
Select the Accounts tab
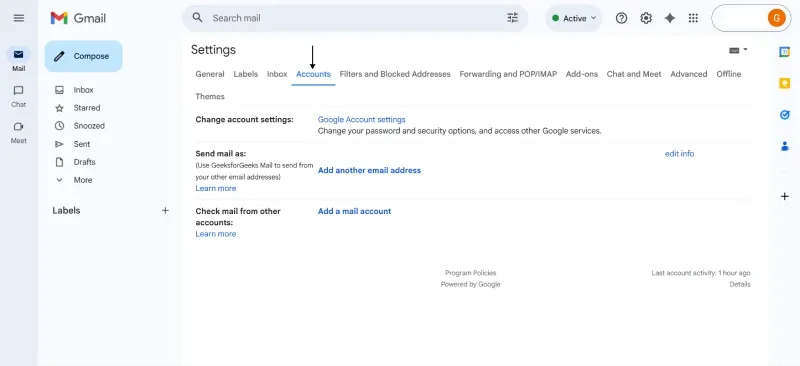(313, 74)
